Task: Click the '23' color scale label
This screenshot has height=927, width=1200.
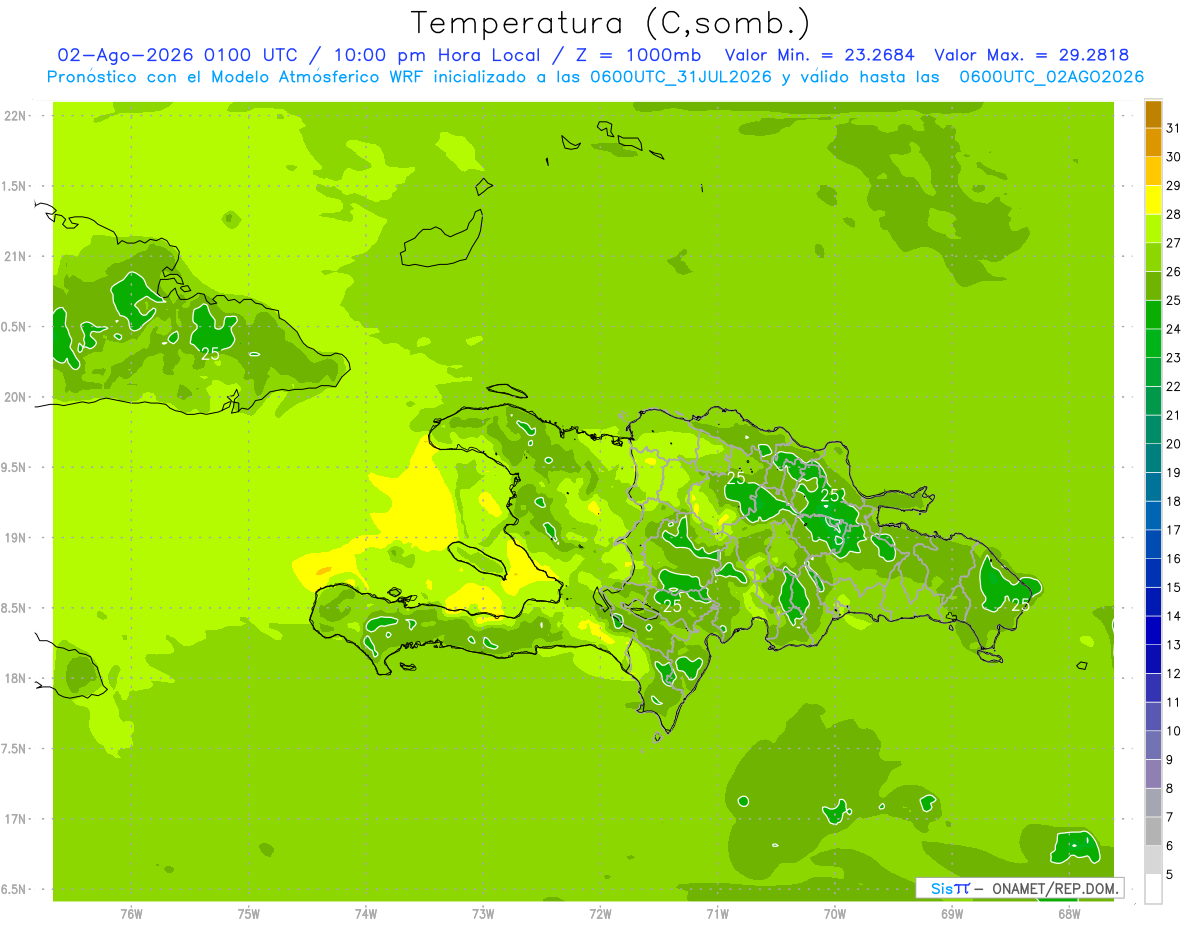Action: click(x=1174, y=358)
